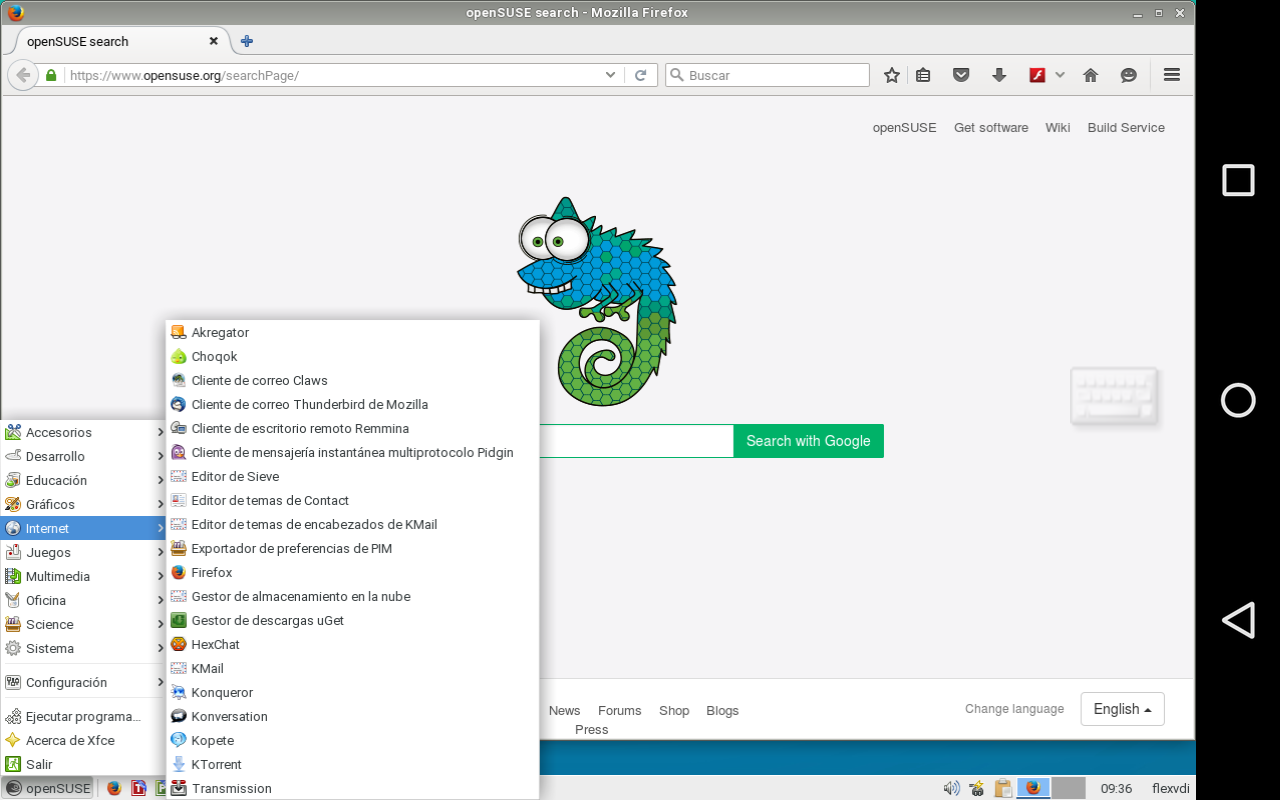Open the clipboard manager tray icon

(x=1003, y=788)
